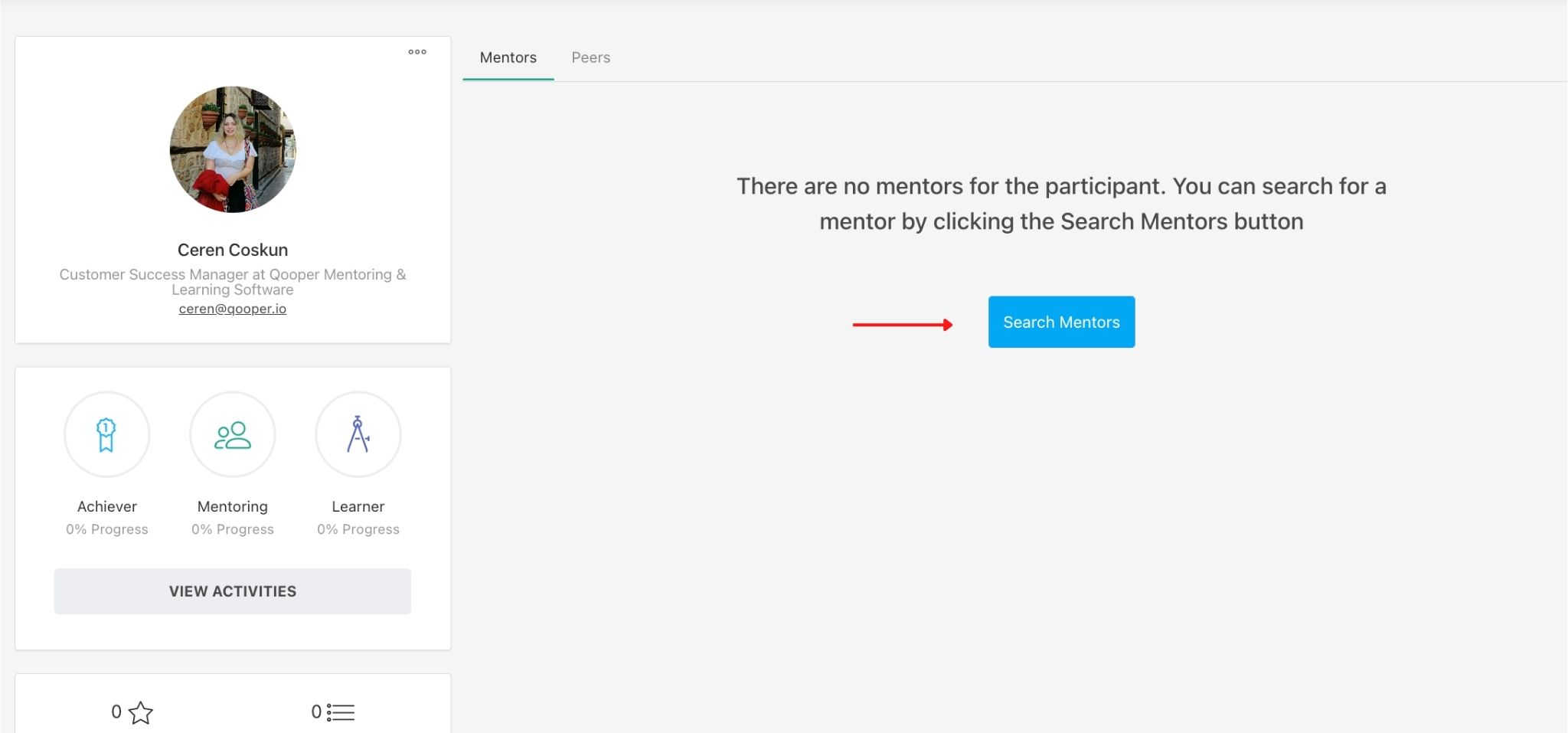The height and width of the screenshot is (733, 1568).
Task: Click the Mentoring 0% Progress indicator
Action: (x=233, y=528)
